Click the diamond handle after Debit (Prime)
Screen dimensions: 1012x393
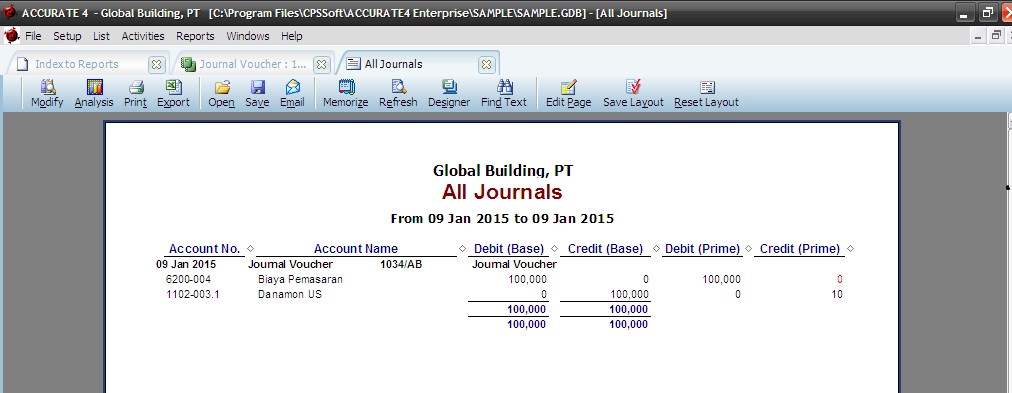click(x=748, y=248)
